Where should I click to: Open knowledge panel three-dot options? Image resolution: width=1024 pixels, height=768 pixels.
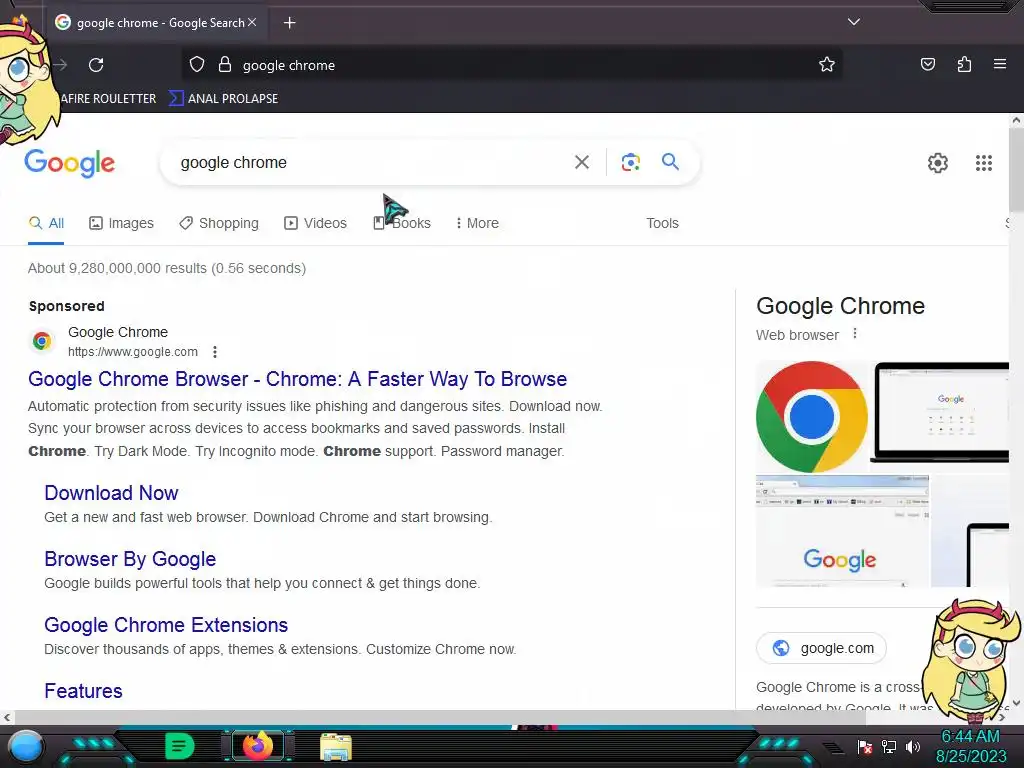(x=854, y=334)
